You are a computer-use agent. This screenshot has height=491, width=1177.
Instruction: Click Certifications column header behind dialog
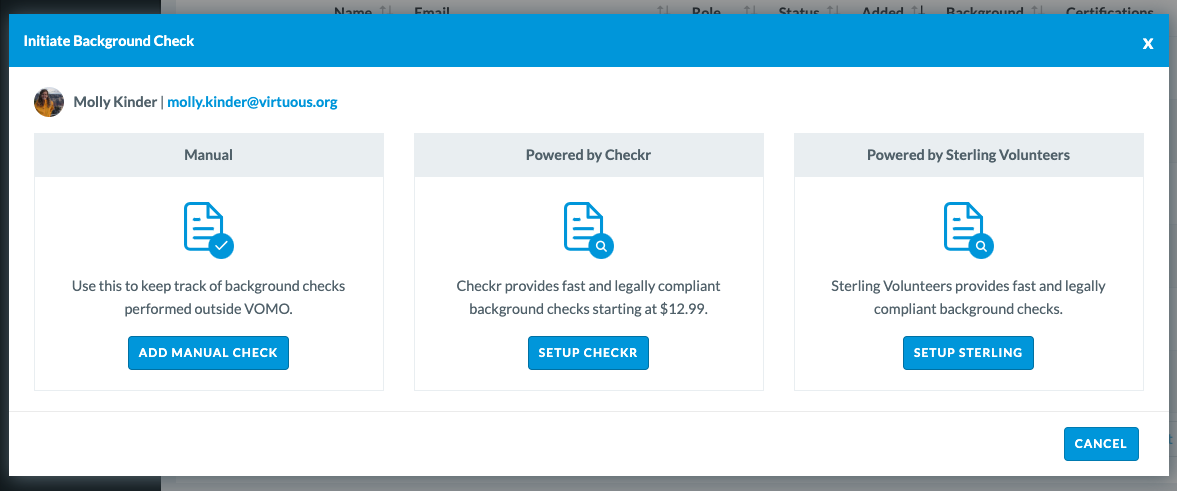[x=1109, y=11]
